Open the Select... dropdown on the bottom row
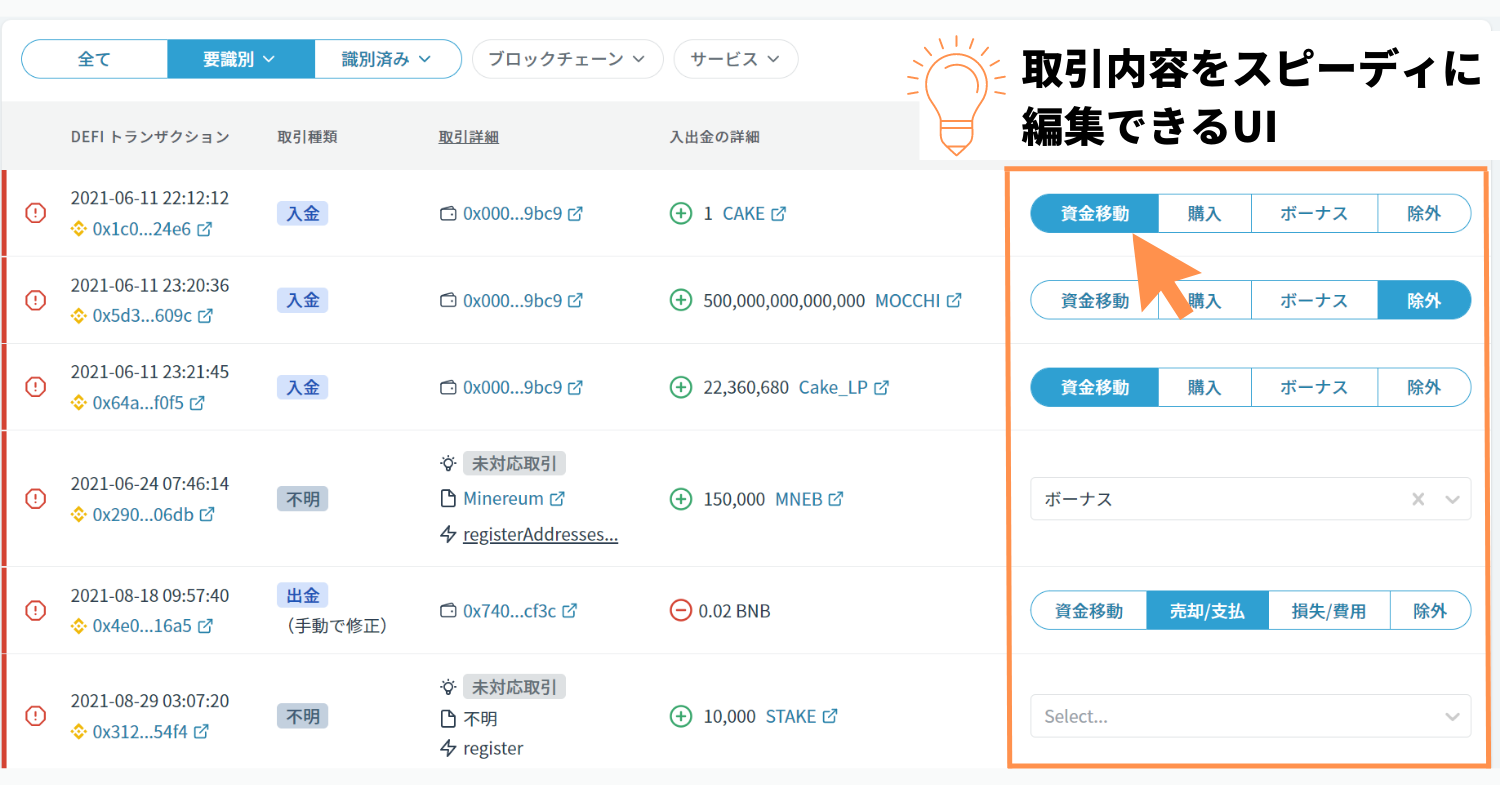Screen dimensions: 1500x785 pos(1249,716)
